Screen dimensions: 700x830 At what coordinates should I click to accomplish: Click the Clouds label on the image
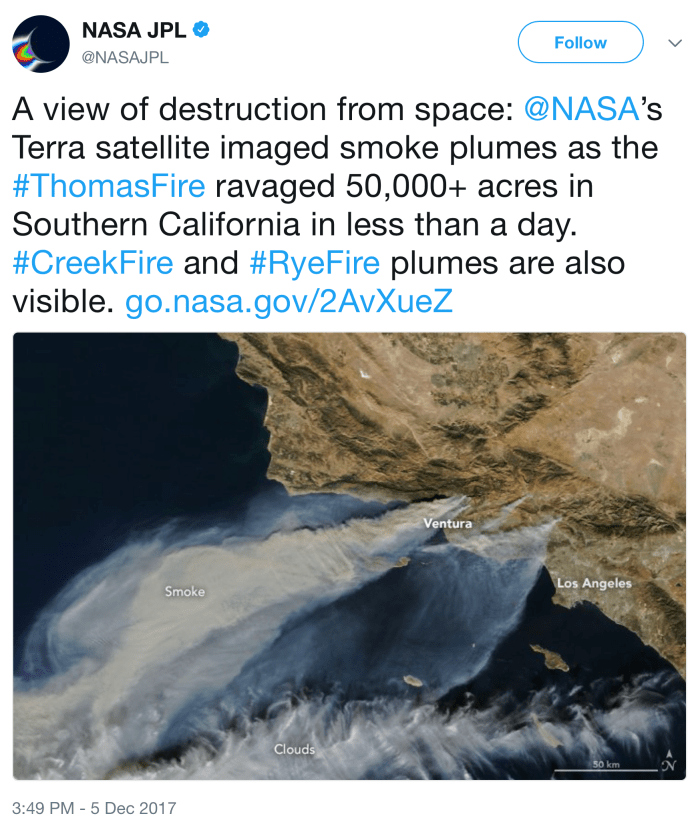(x=294, y=749)
